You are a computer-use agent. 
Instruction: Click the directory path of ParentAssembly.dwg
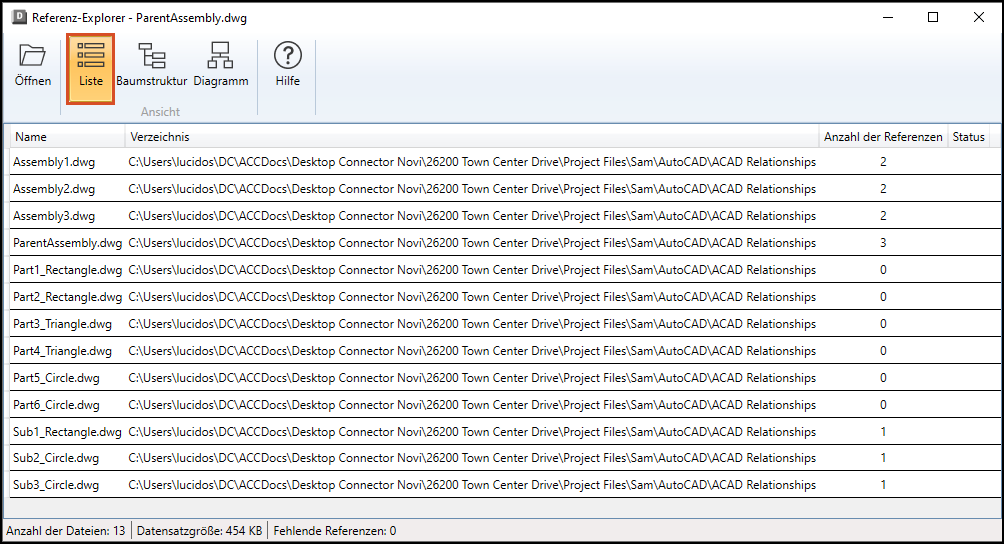click(x=472, y=243)
